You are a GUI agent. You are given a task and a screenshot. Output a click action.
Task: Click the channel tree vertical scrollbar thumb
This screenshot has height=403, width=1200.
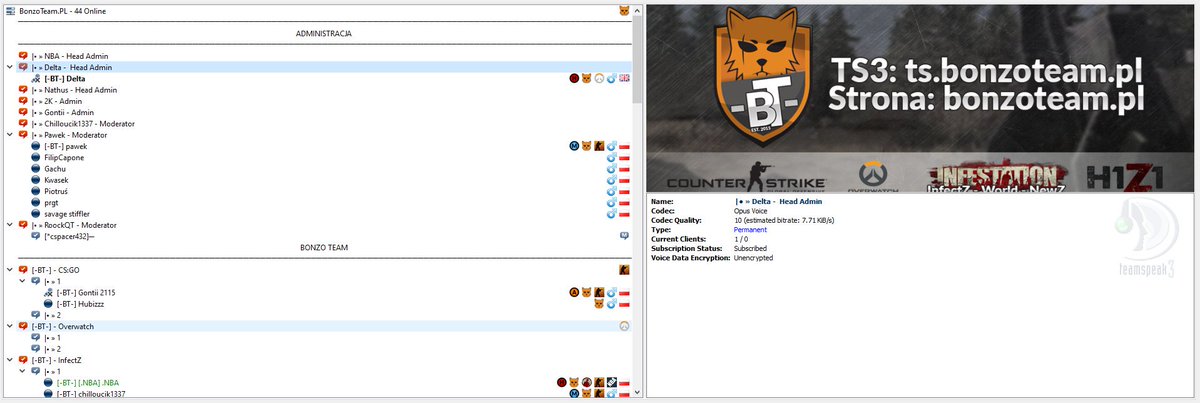(x=638, y=58)
